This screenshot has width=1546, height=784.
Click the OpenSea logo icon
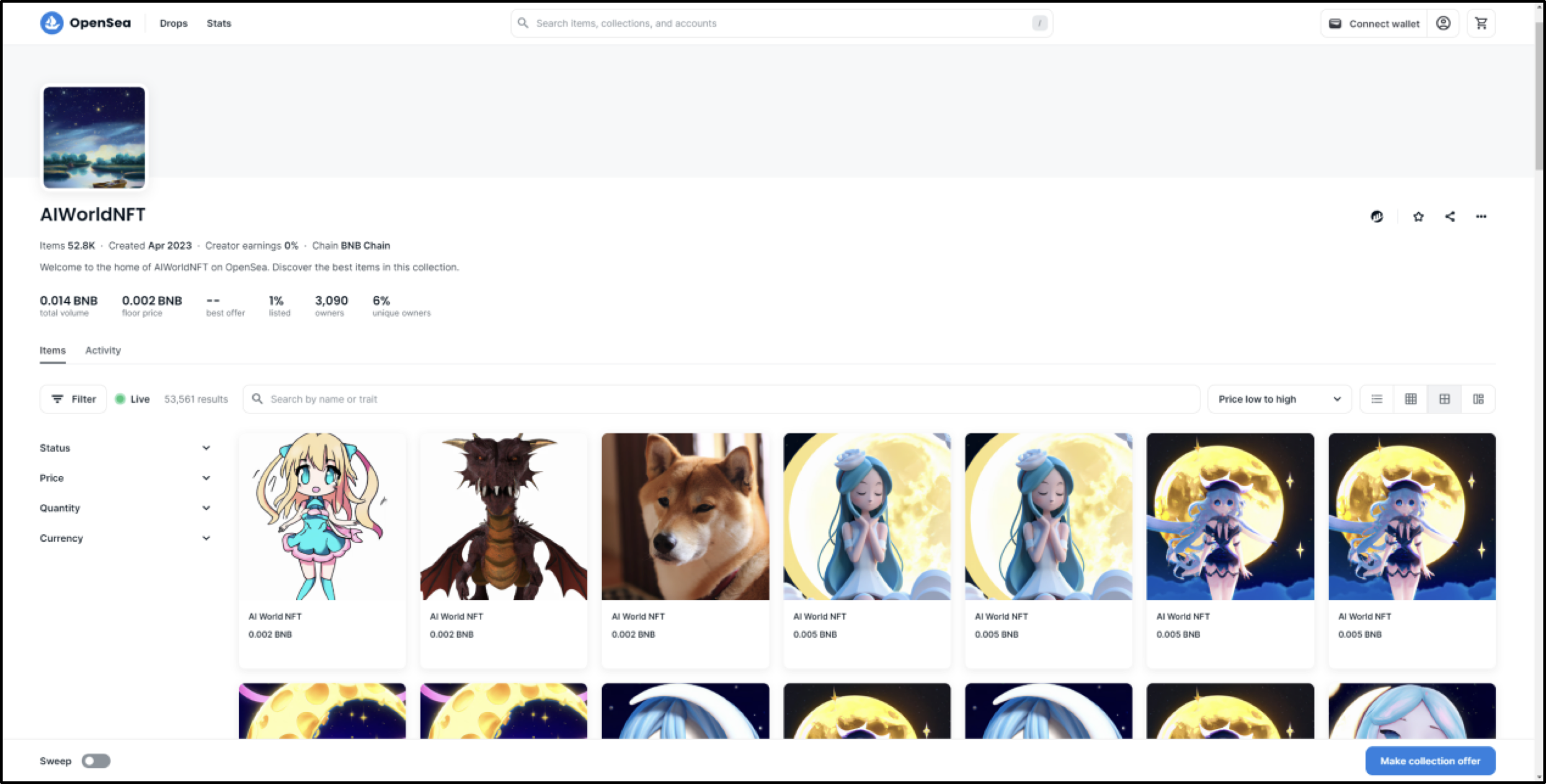52,23
